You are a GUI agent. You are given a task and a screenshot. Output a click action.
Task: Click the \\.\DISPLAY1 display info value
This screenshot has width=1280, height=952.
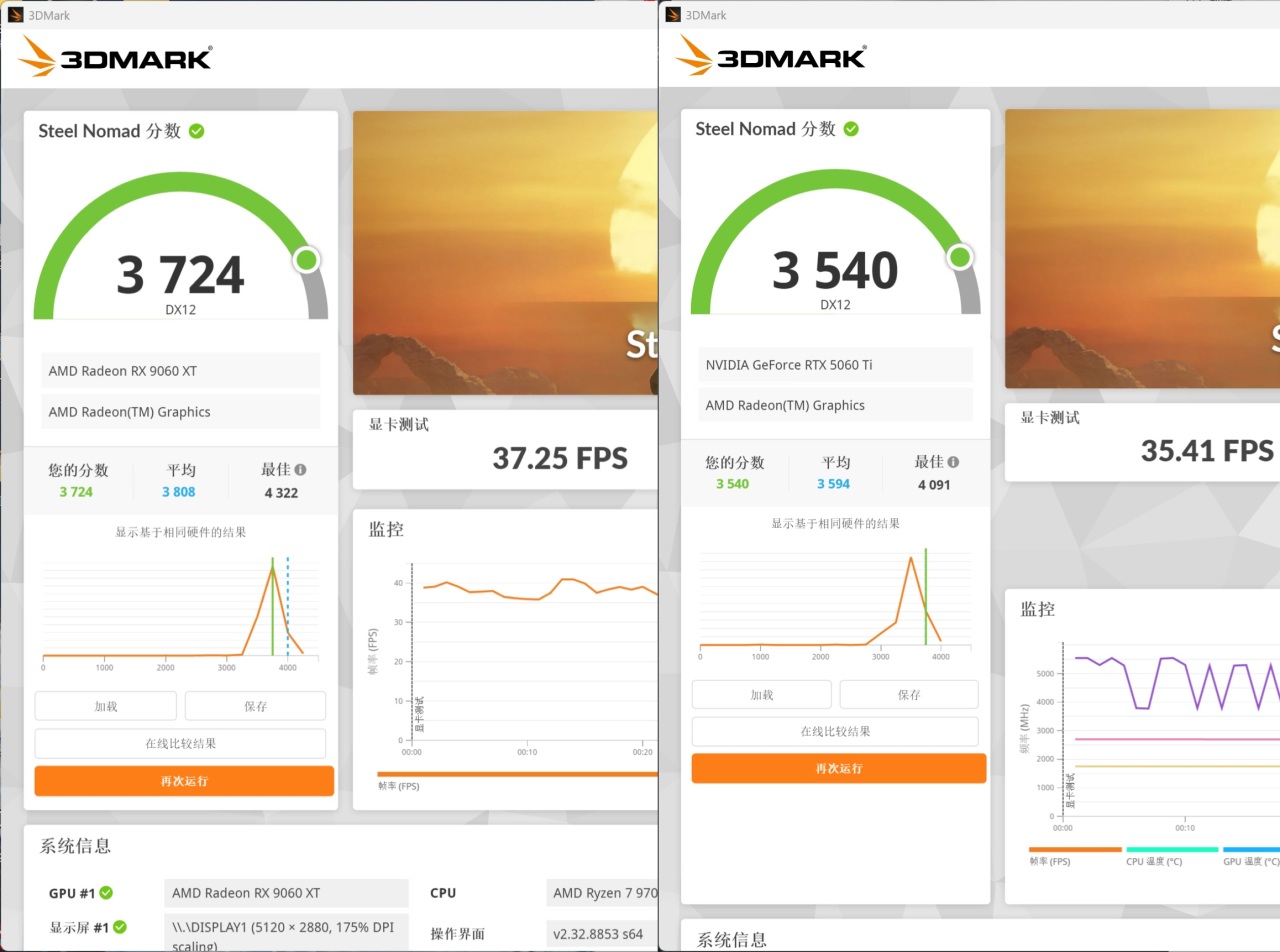tap(286, 934)
